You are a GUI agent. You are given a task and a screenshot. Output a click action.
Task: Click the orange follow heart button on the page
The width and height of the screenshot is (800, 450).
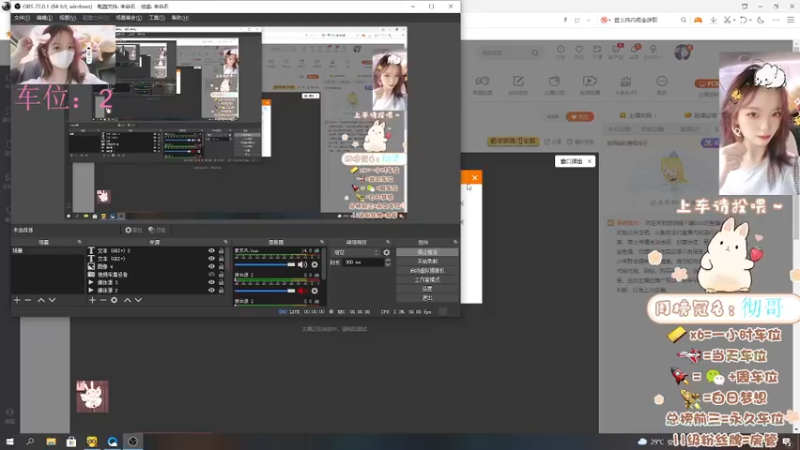[580, 117]
